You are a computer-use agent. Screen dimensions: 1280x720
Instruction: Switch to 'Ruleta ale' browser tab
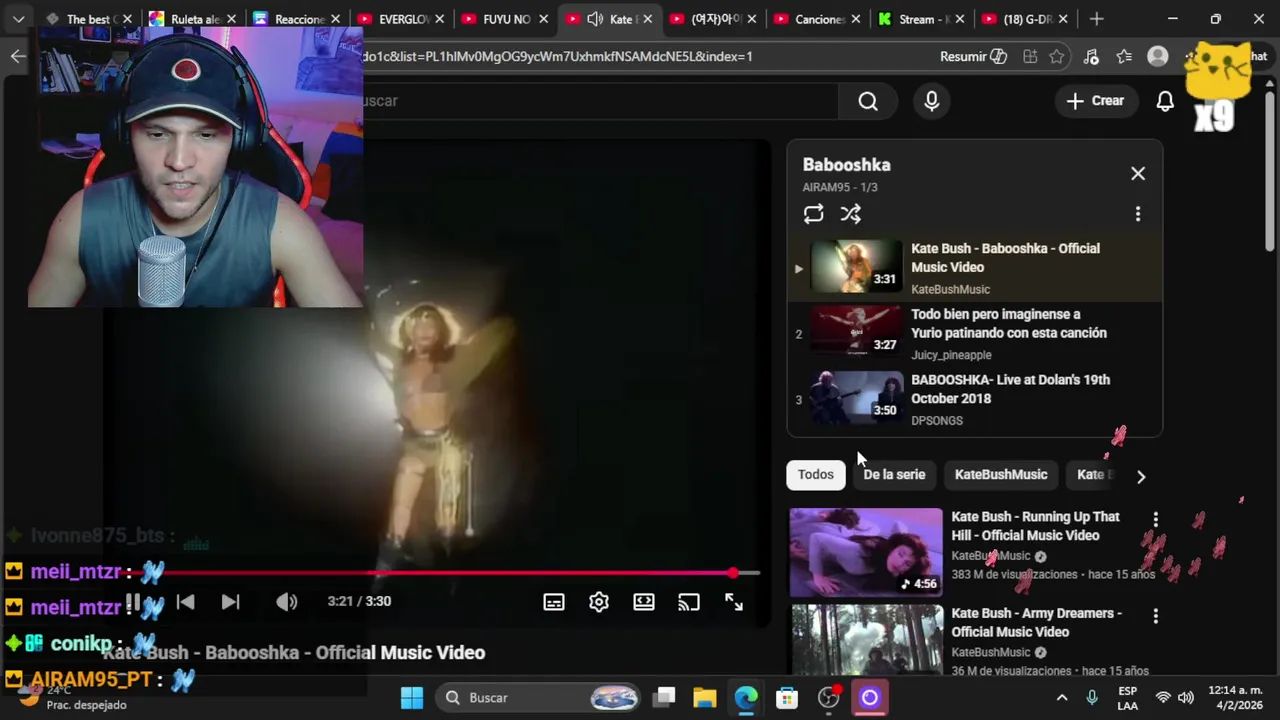point(193,19)
